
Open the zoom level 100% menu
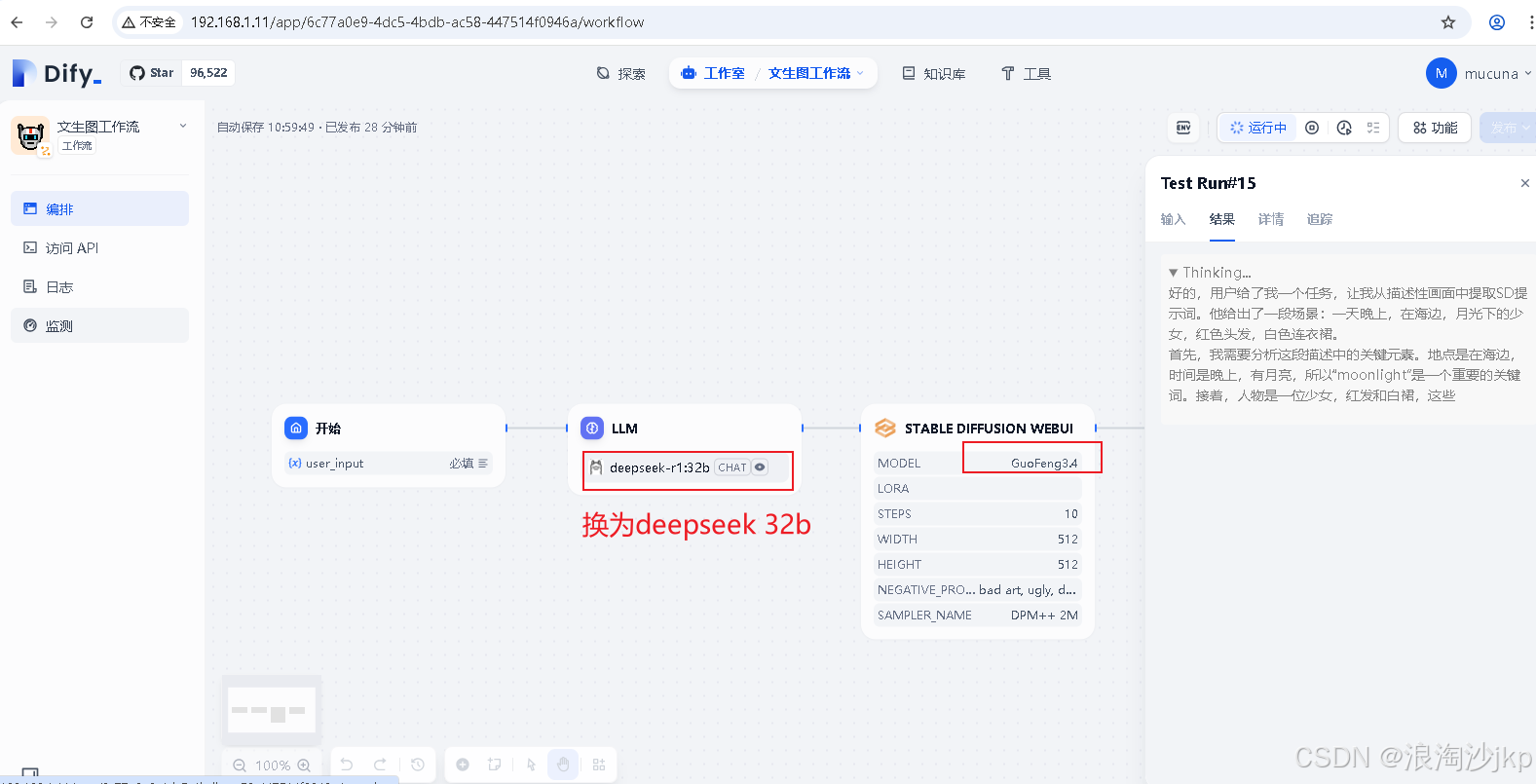273,765
